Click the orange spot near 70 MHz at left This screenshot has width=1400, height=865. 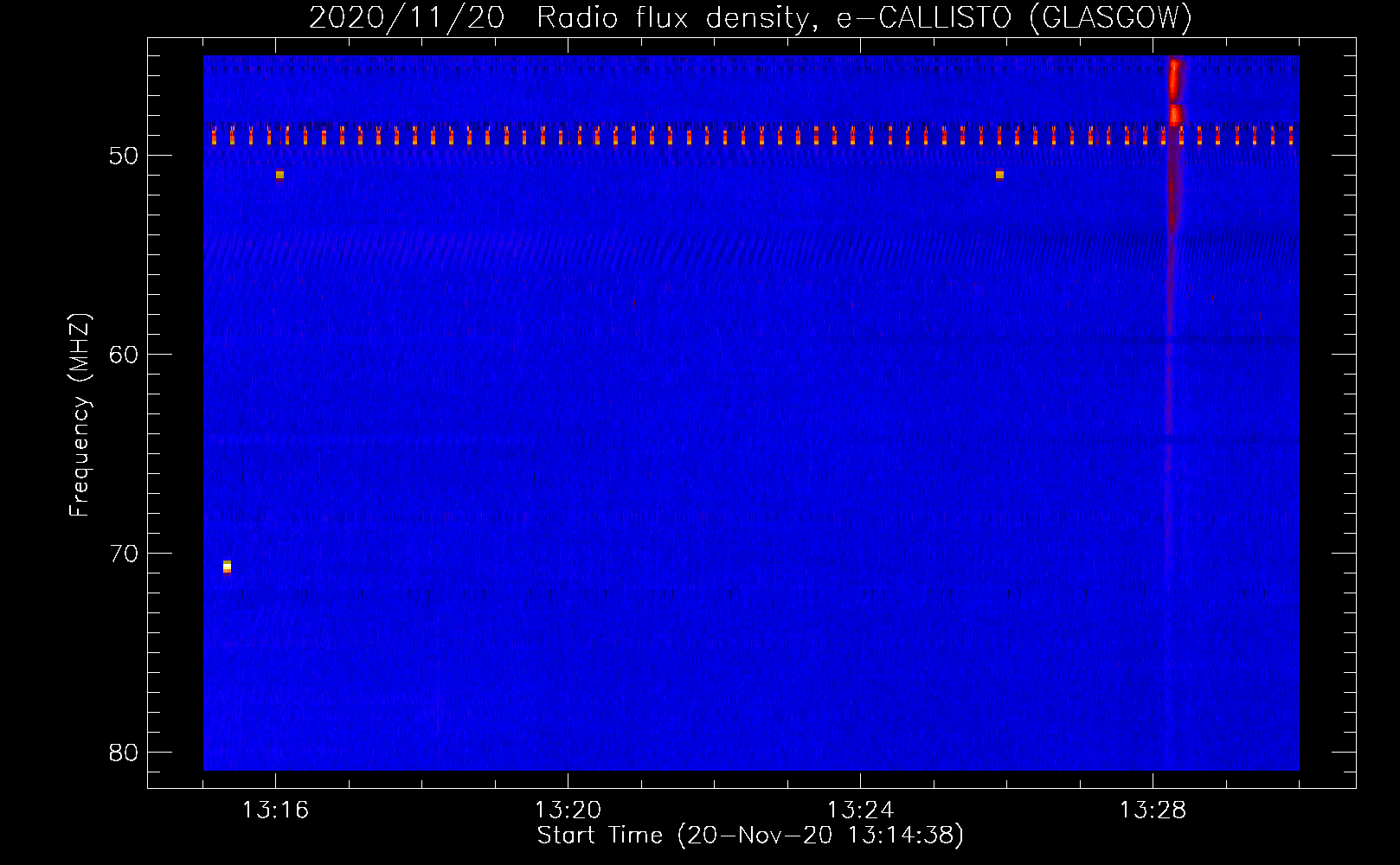[x=227, y=567]
